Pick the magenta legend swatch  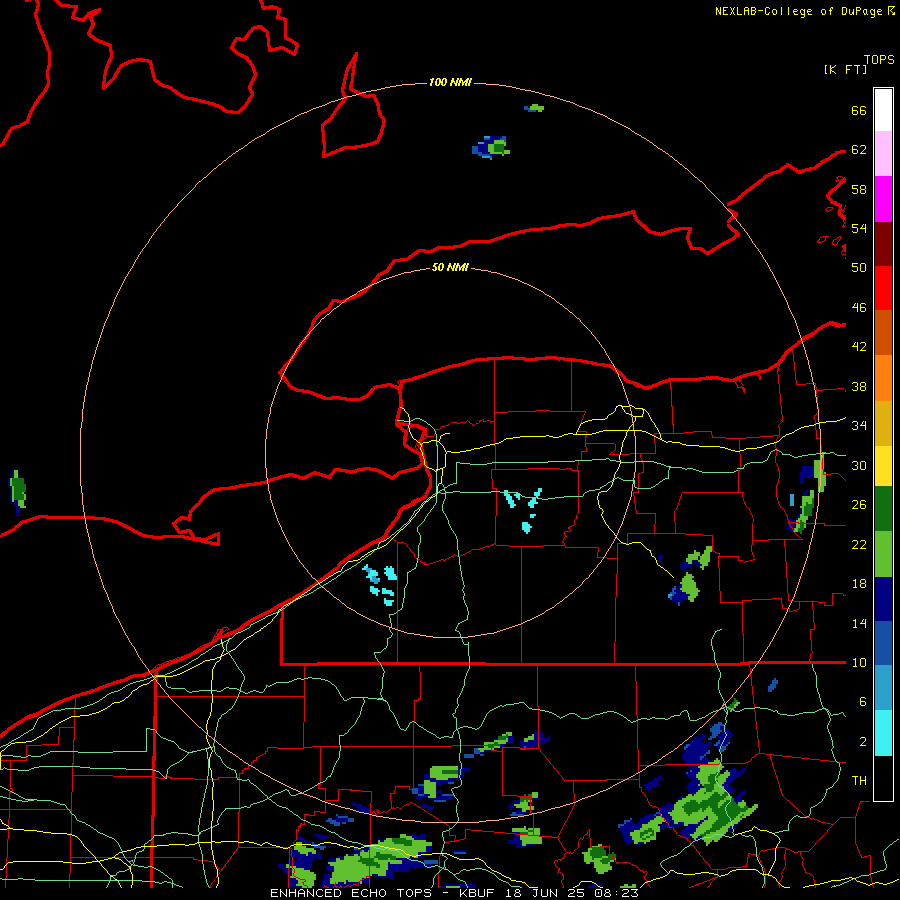[x=883, y=199]
